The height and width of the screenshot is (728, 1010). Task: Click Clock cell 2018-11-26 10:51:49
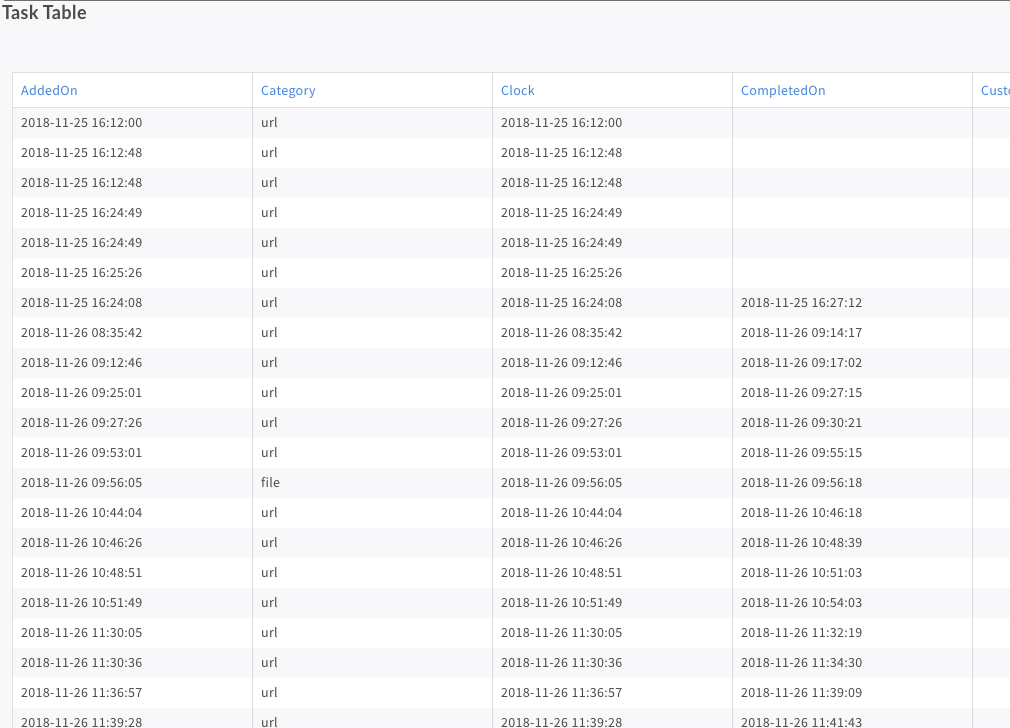[561, 603]
